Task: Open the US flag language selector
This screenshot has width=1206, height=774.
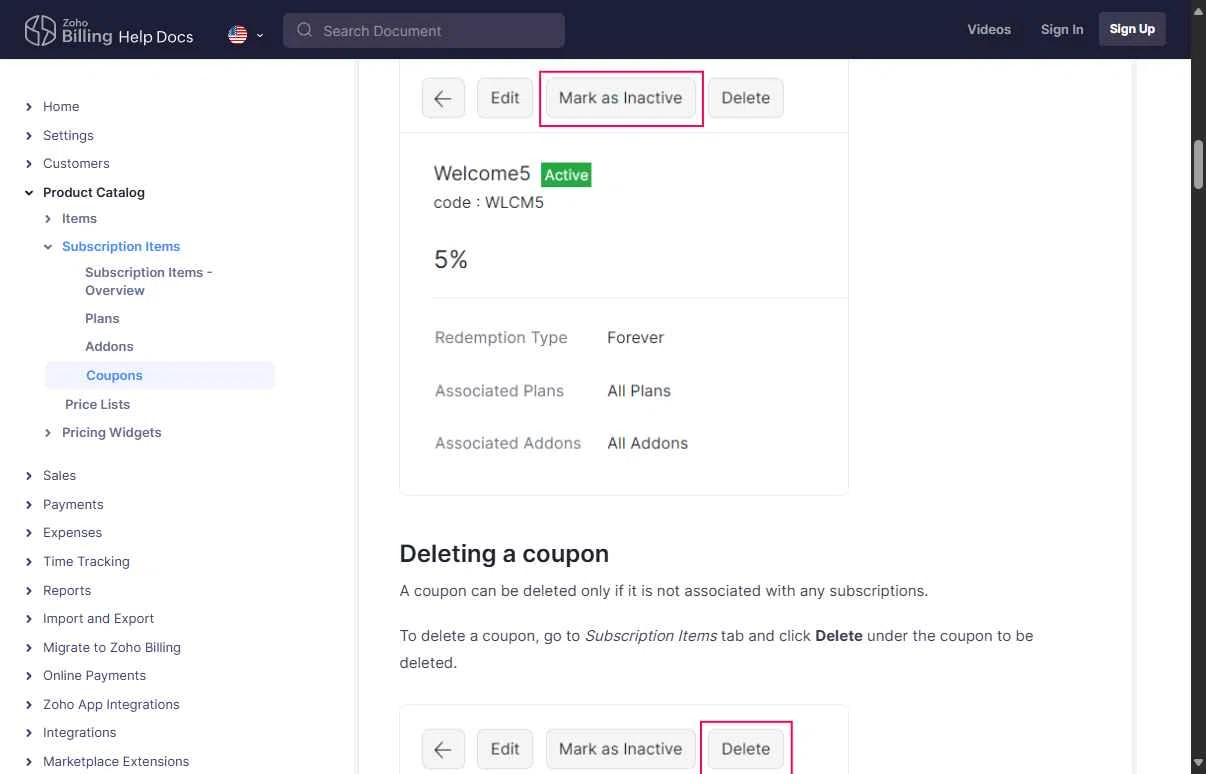Action: click(245, 35)
